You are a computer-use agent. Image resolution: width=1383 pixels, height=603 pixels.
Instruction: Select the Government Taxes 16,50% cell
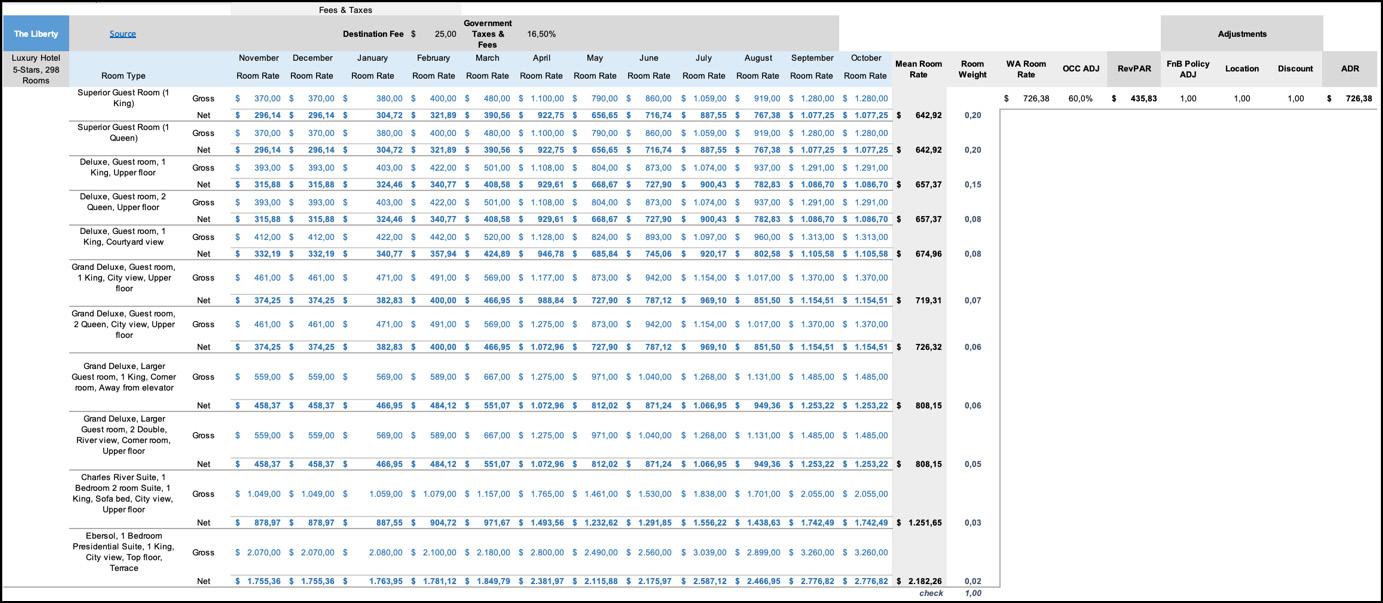[x=541, y=34]
